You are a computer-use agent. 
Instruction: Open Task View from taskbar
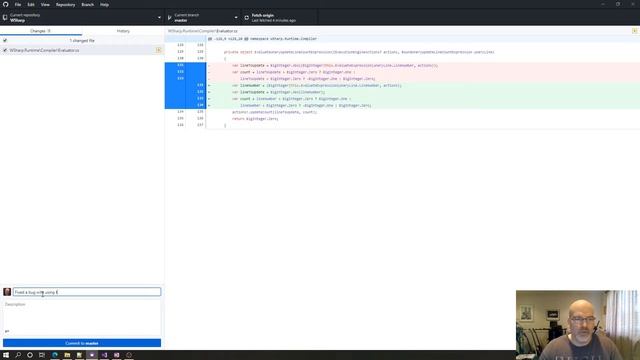point(42,355)
